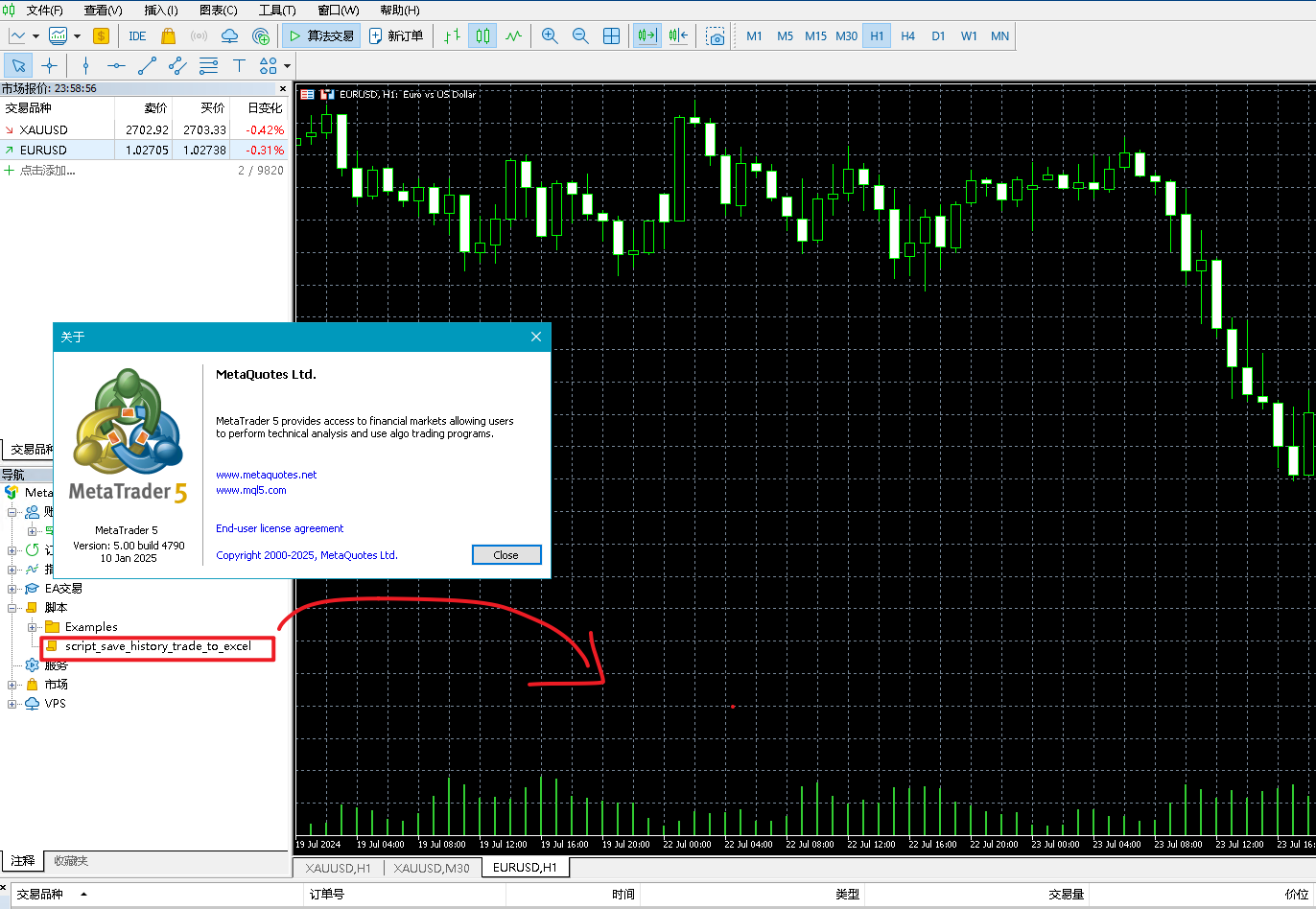
Task: Toggle chart shift from right edge
Action: tap(678, 36)
